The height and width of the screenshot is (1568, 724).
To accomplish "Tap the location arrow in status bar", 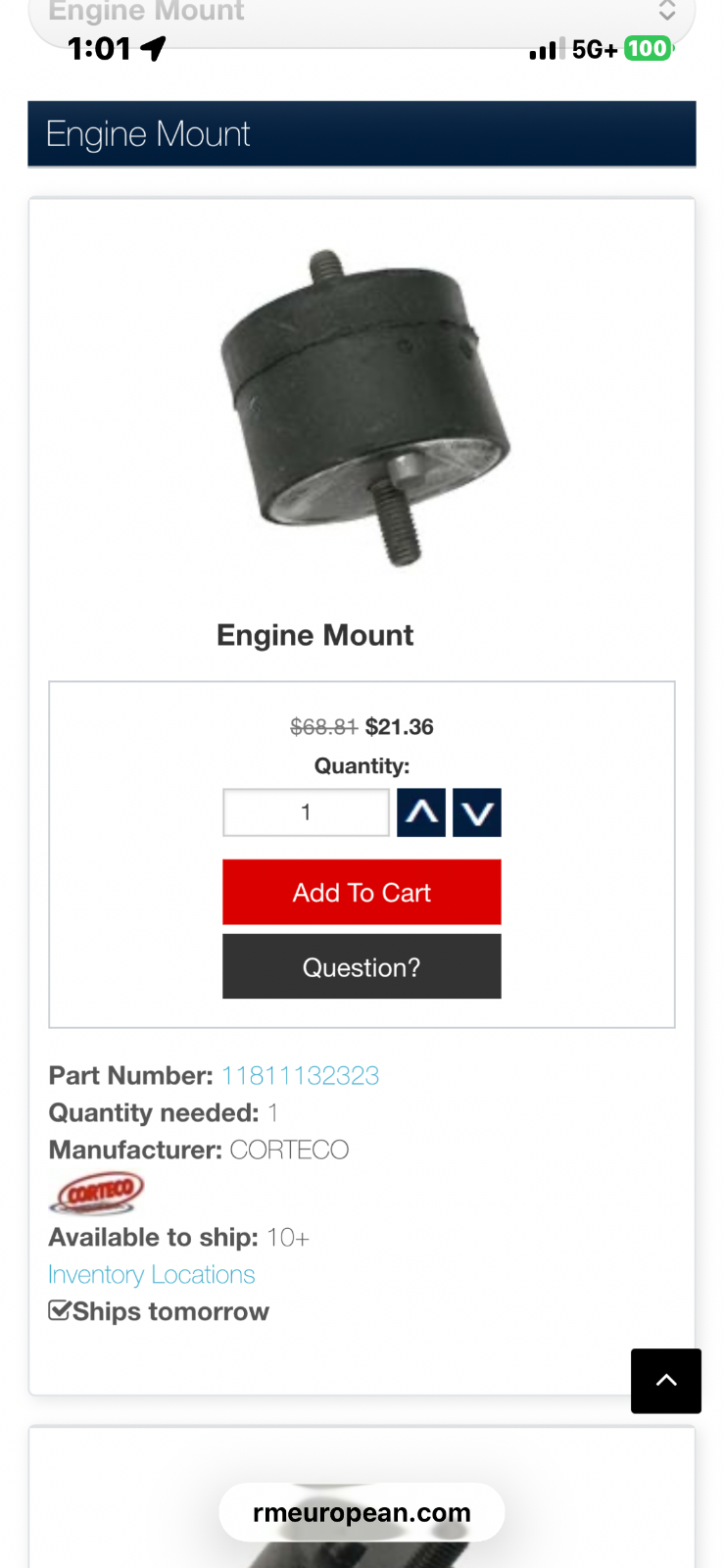I will click(153, 48).
